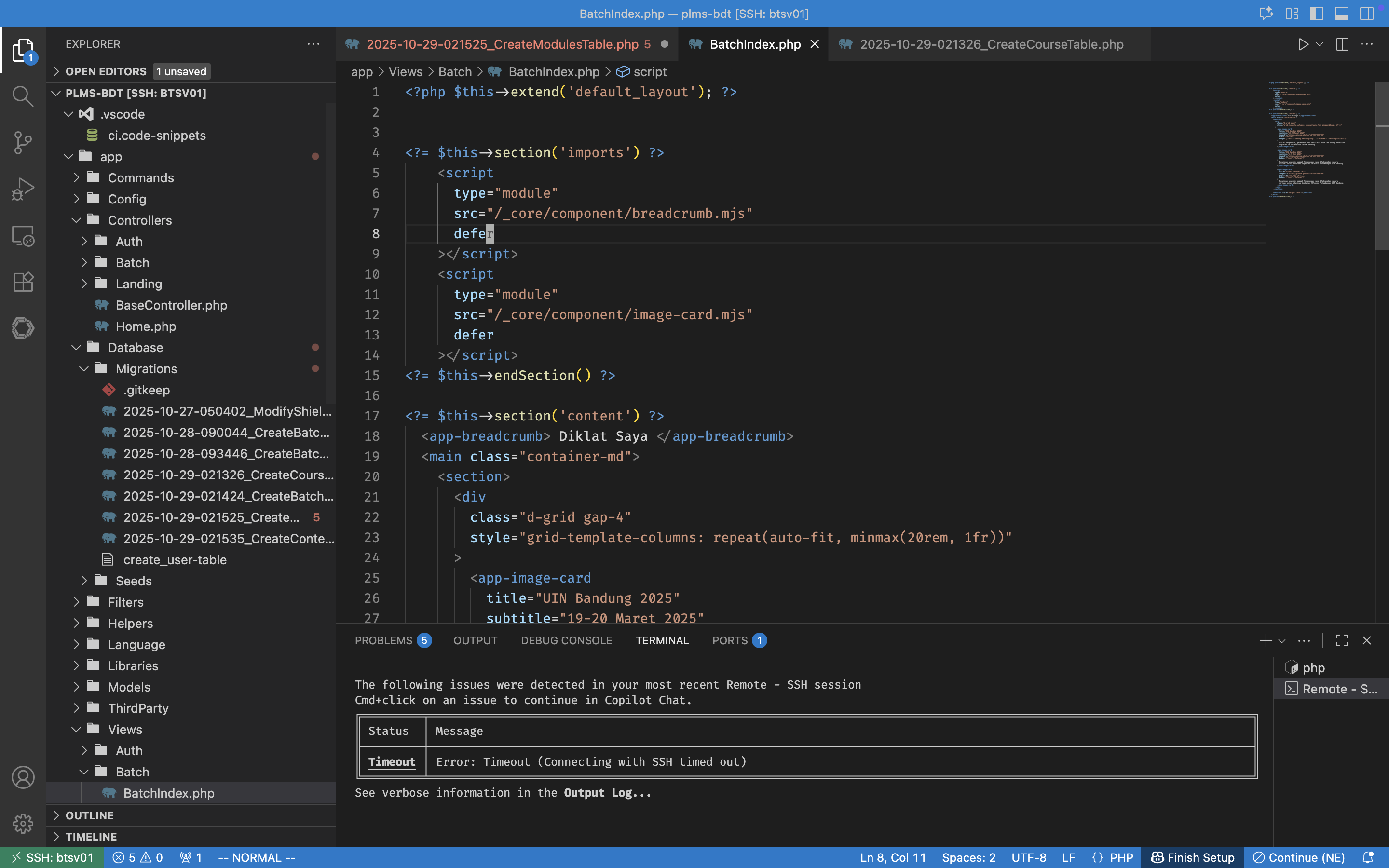Open the Remote Explorer view
Viewport: 1389px width, 868px height.
tap(23, 235)
